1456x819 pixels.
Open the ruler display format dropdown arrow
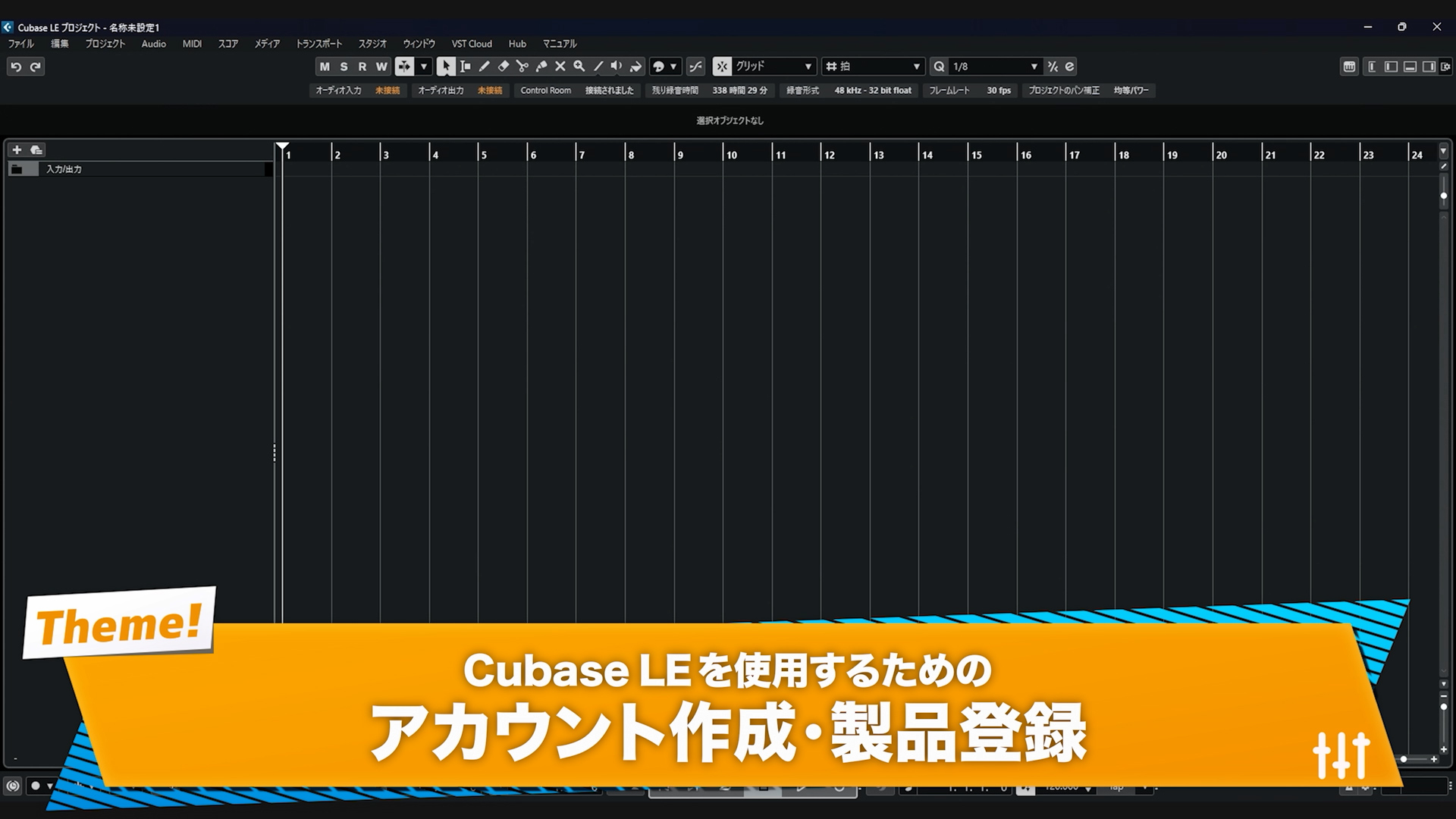pos(1444,151)
